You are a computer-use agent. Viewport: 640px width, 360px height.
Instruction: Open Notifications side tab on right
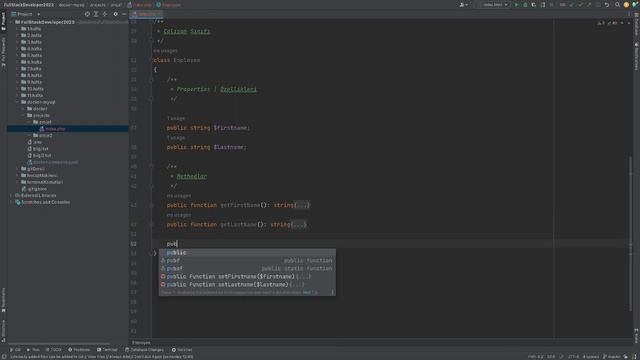tap(636, 56)
